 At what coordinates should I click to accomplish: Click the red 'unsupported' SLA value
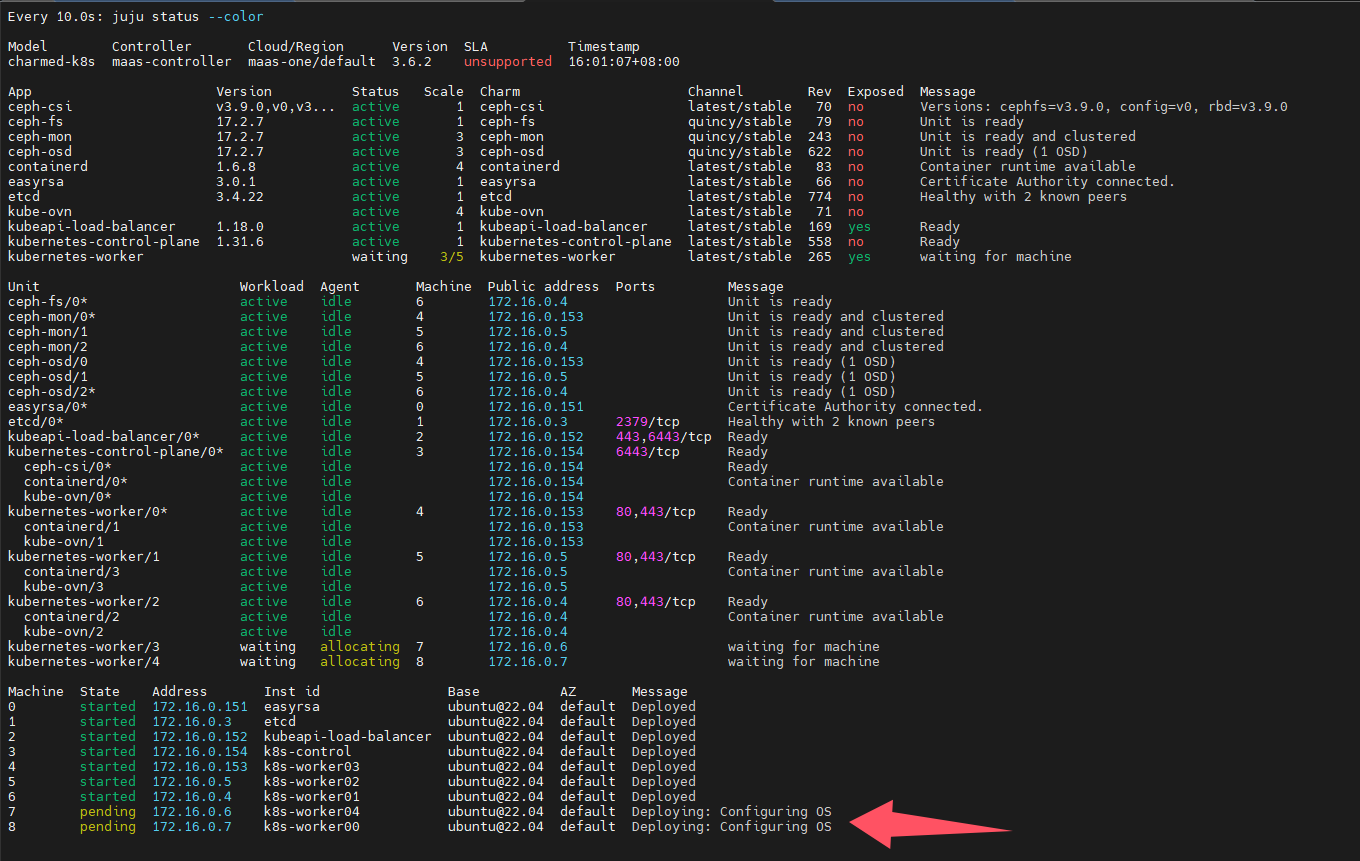pyautogui.click(x=508, y=62)
